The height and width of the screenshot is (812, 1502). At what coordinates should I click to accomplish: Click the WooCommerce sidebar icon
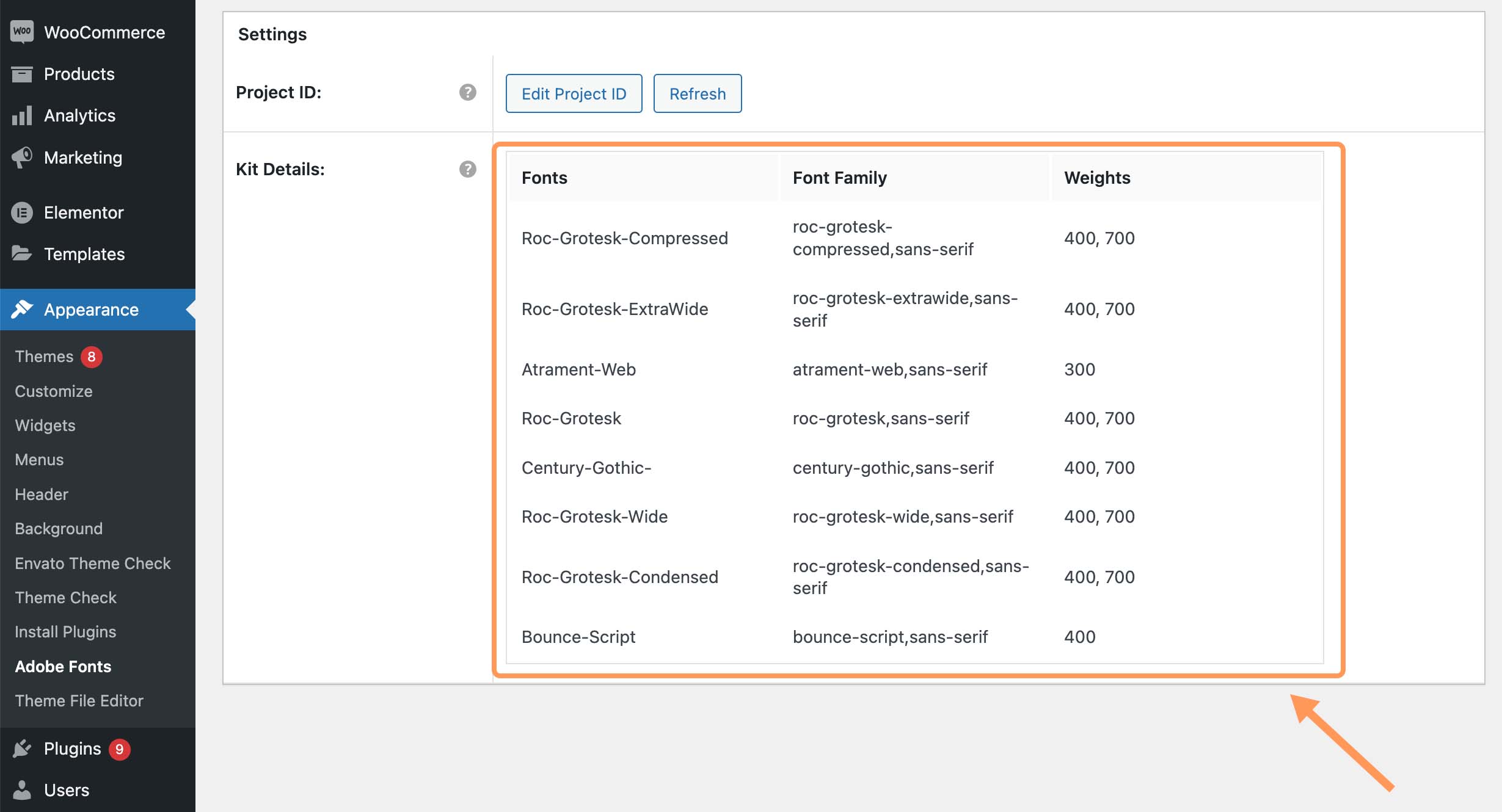coord(21,32)
